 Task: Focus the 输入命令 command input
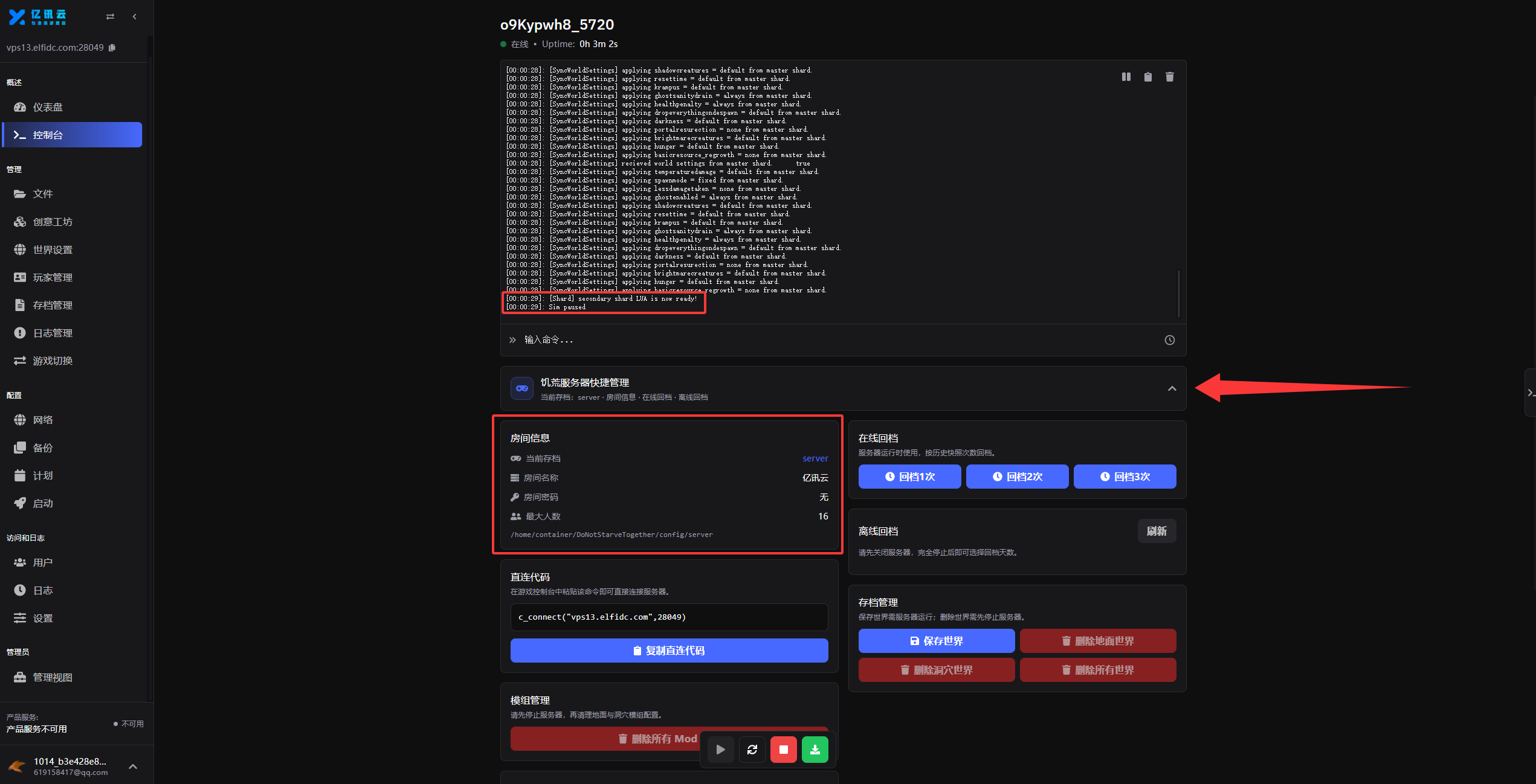tap(840, 340)
